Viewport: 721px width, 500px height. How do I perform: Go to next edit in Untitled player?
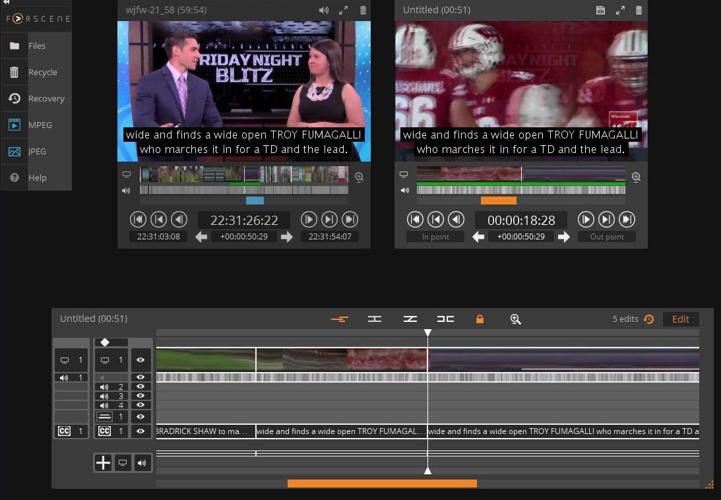point(607,219)
